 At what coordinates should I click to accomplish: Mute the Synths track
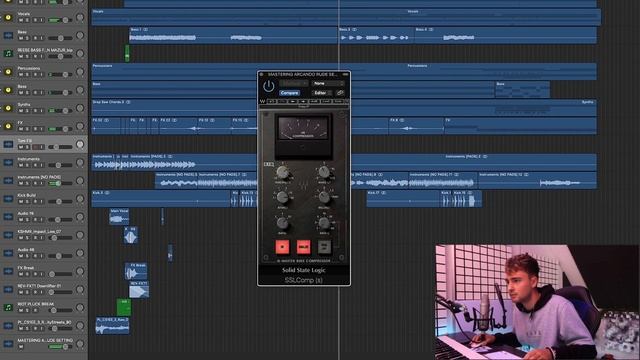[x=21, y=111]
